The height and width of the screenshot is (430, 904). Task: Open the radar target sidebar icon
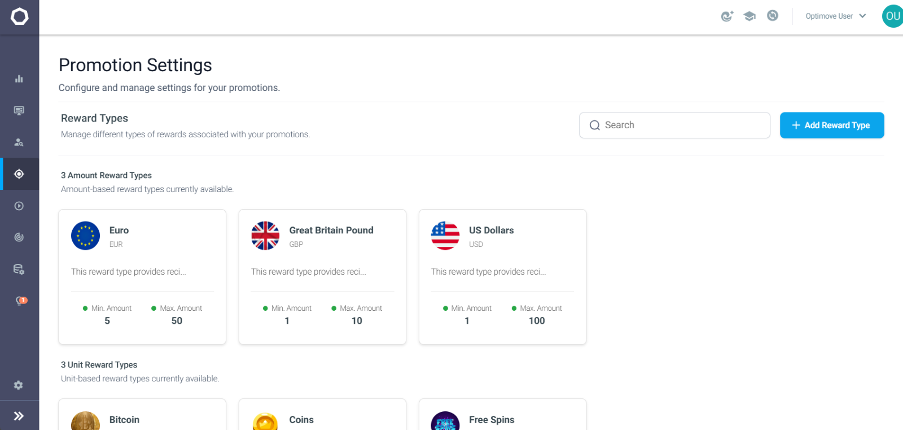(19, 237)
